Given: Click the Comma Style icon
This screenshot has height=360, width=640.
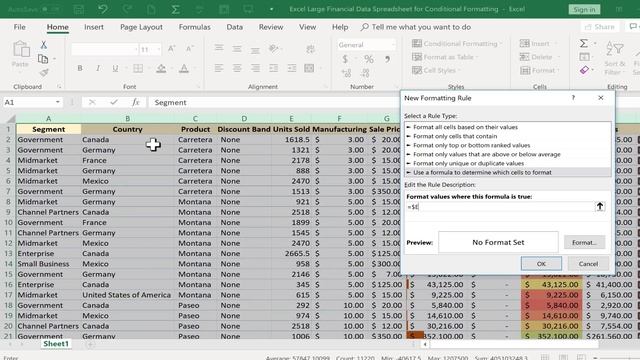Looking at the screenshot, I should [387, 59].
